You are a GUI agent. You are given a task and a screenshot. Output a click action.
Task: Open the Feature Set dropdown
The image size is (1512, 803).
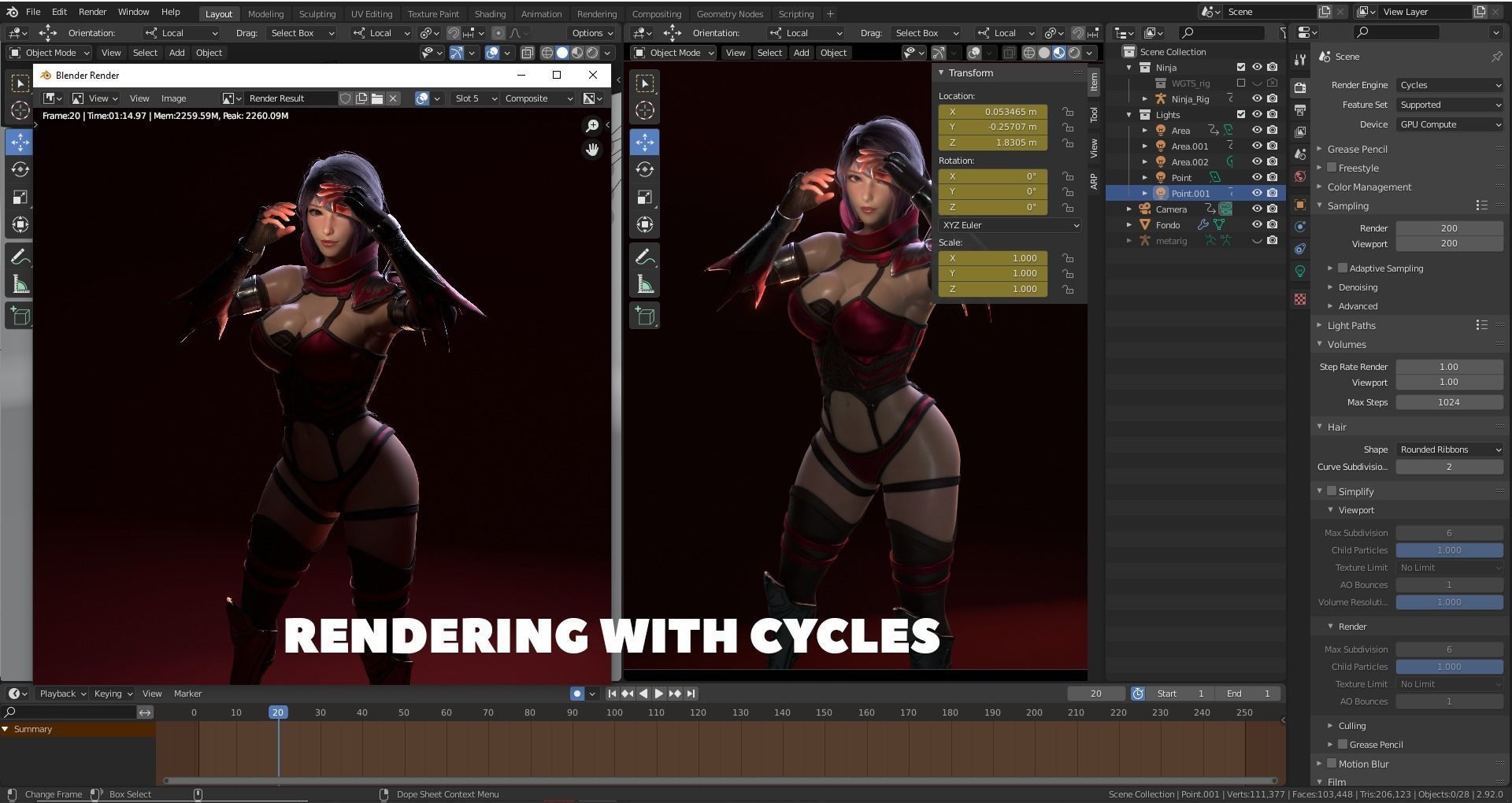(x=1450, y=105)
